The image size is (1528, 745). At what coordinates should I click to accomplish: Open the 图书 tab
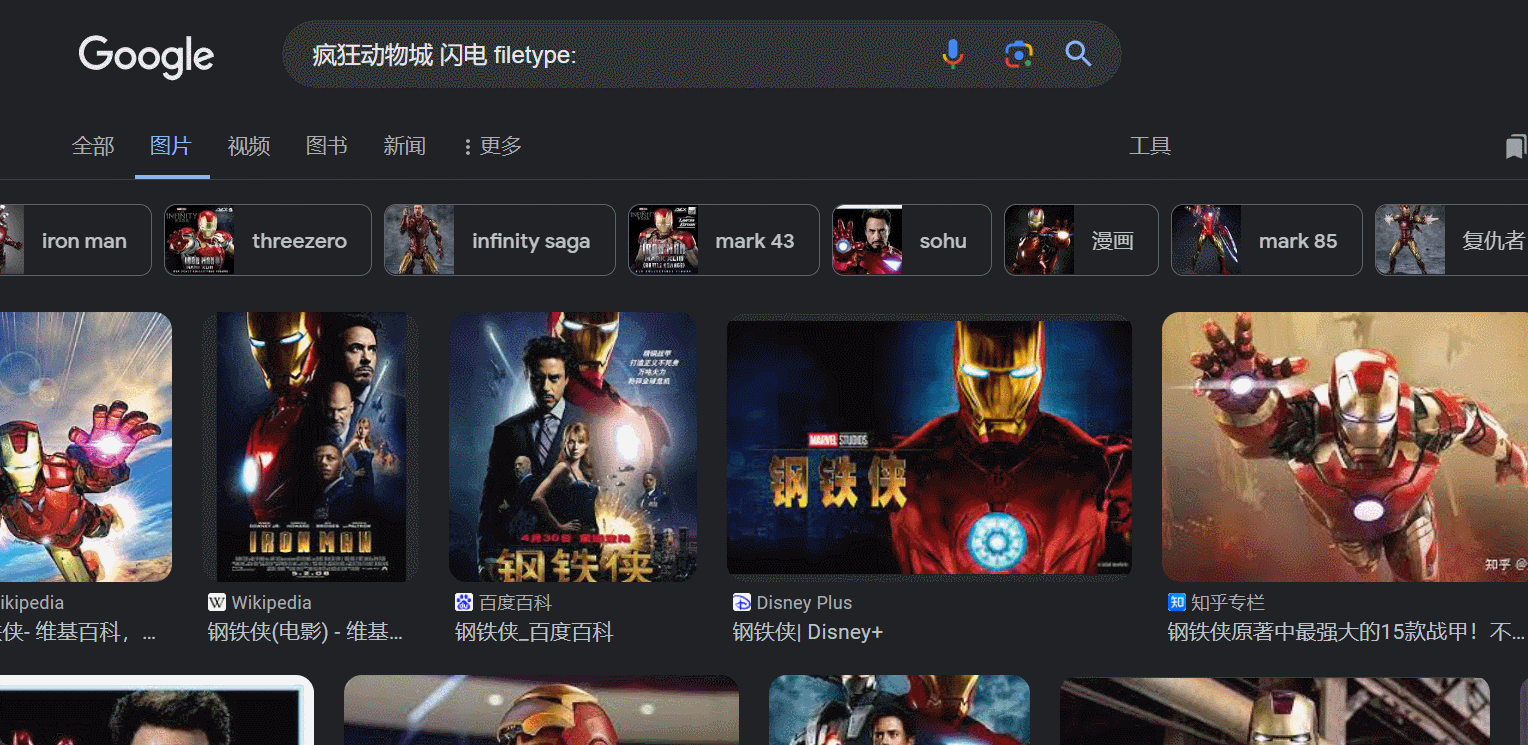click(x=327, y=146)
